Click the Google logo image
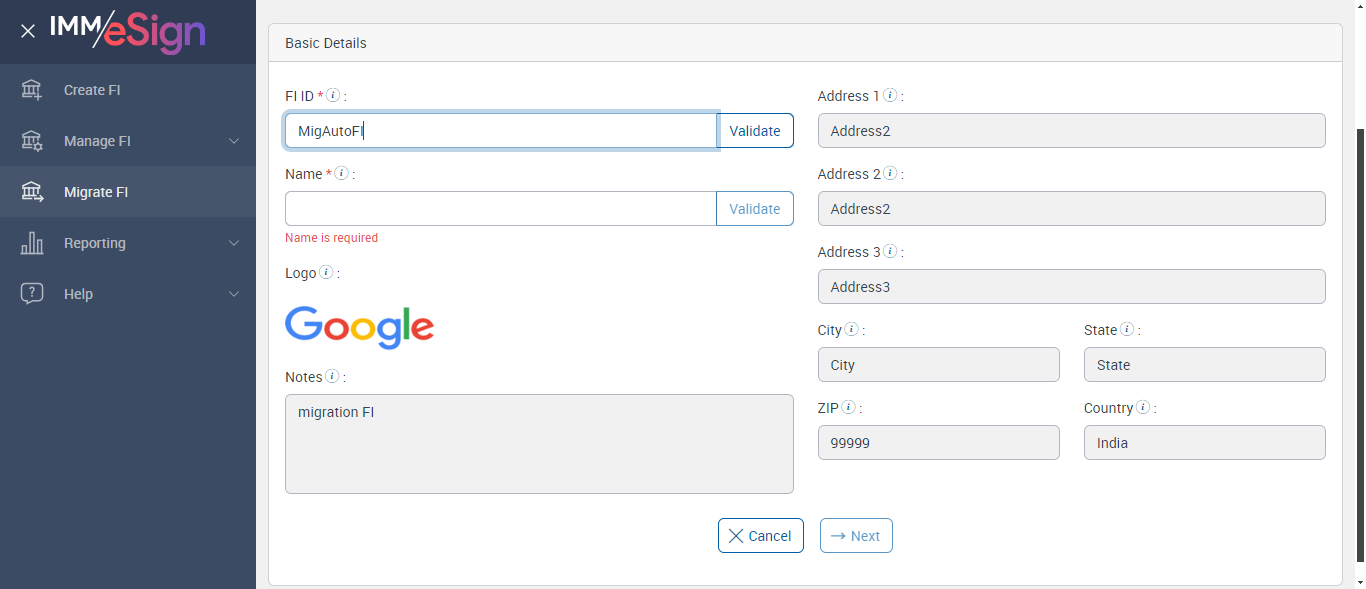The width and height of the screenshot is (1366, 589). [x=360, y=327]
